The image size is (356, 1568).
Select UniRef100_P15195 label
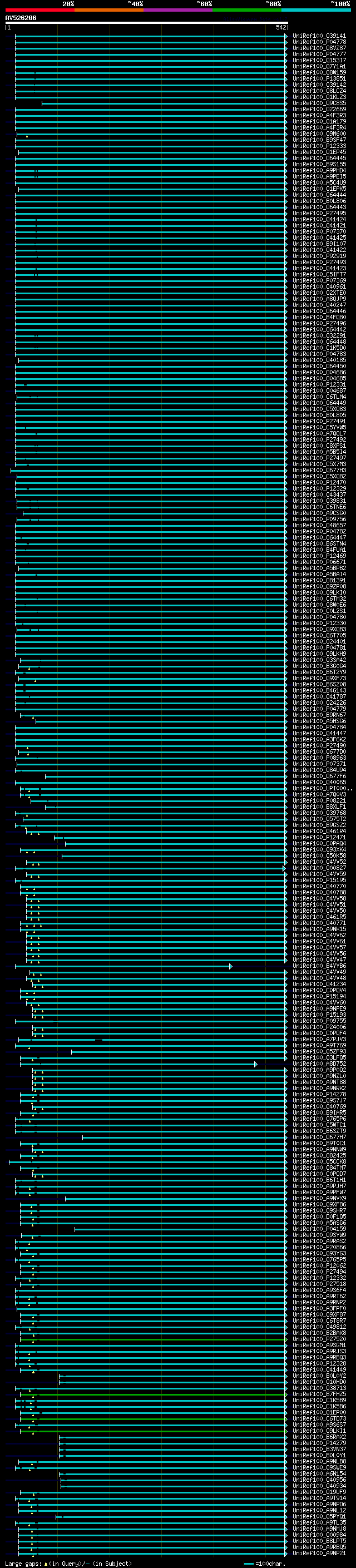(319, 880)
